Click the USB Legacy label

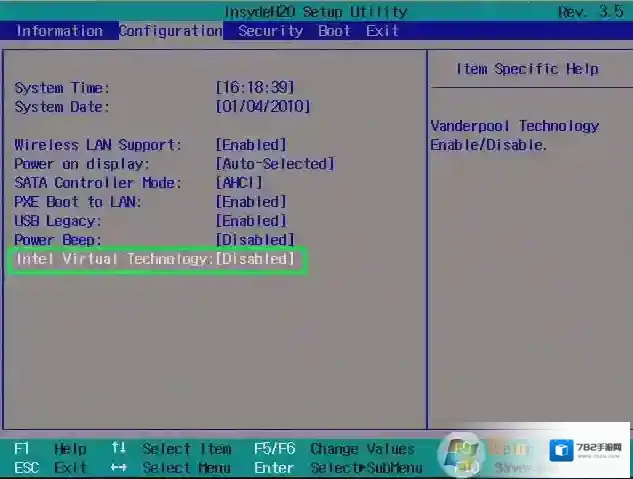click(57, 221)
